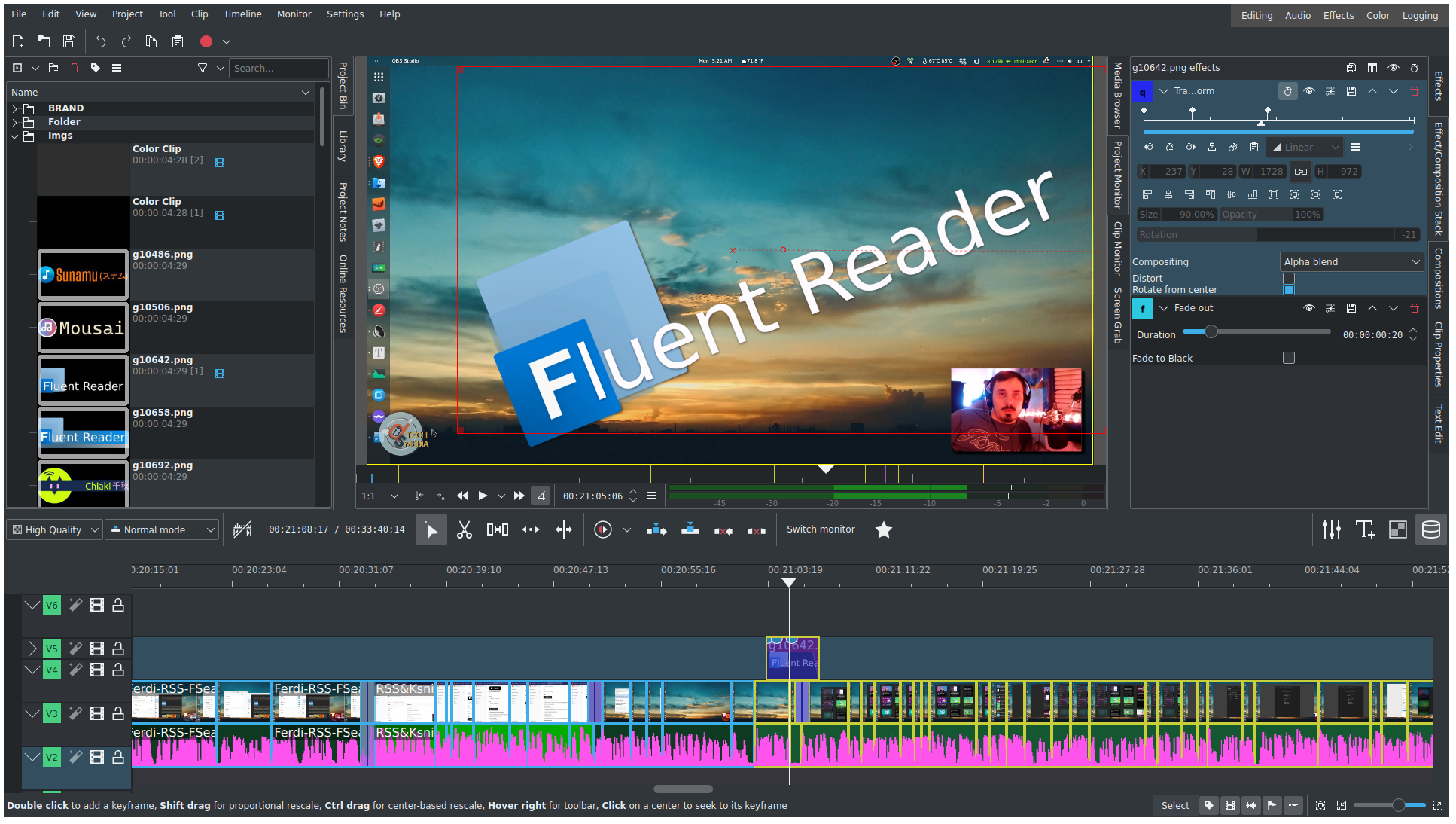Image resolution: width=1456 pixels, height=824 pixels.
Task: Collapse the Imgs folder
Action: pos(14,136)
